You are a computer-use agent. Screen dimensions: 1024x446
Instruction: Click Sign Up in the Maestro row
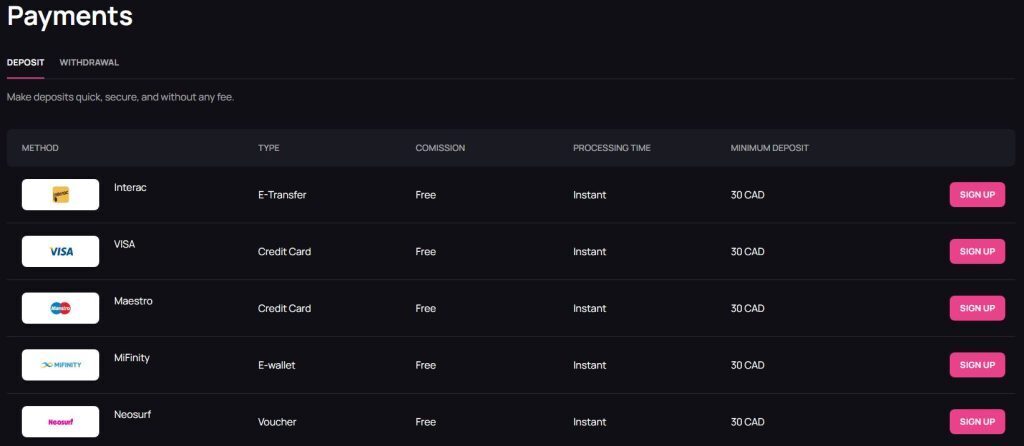point(977,308)
